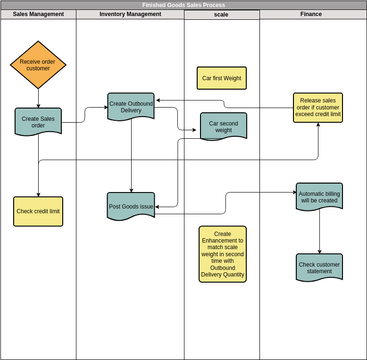Select the connector from Create Sales order to Check credit limit
This screenshot has width=367, height=360.
coord(38,165)
